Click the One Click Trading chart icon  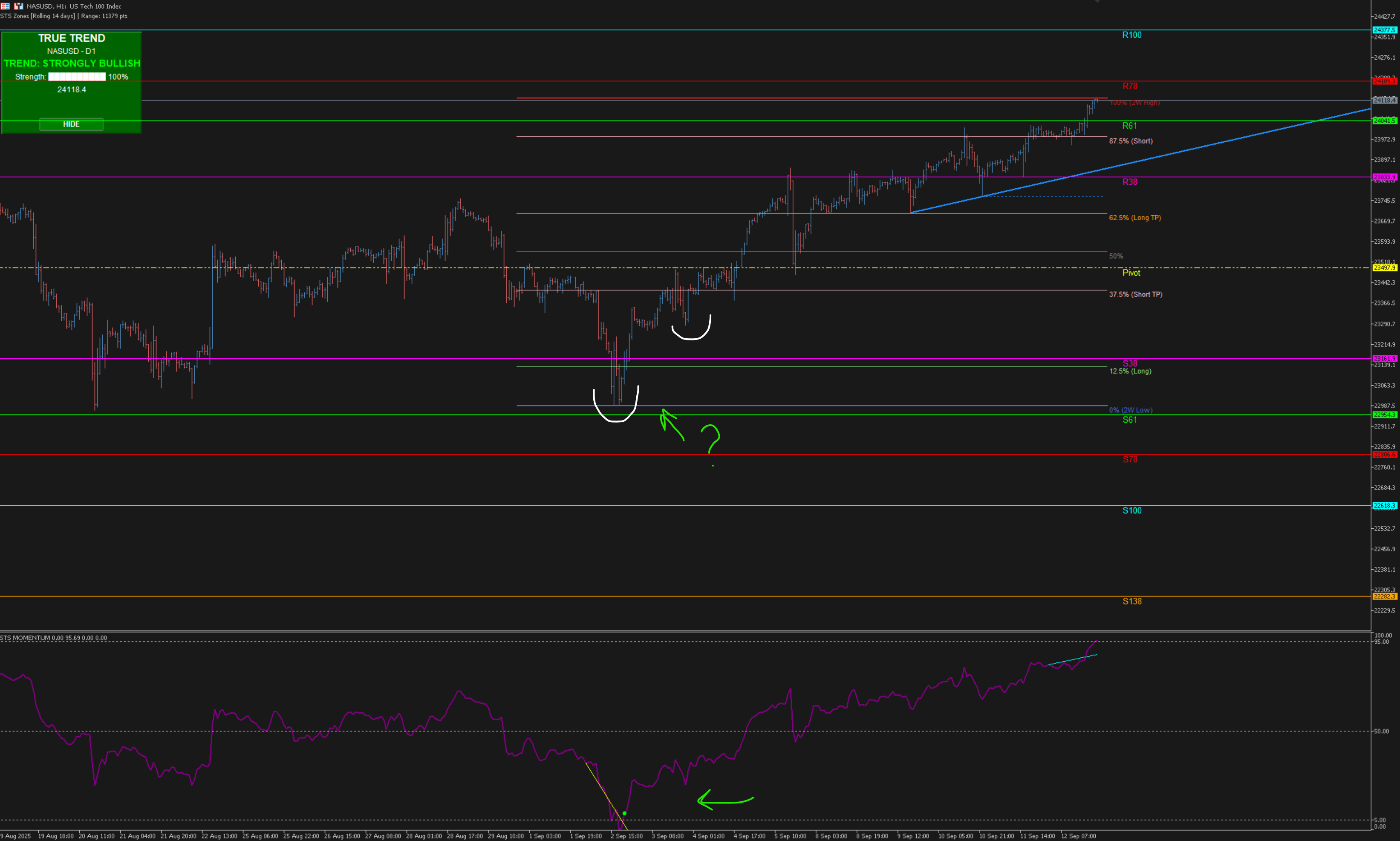coord(18,6)
